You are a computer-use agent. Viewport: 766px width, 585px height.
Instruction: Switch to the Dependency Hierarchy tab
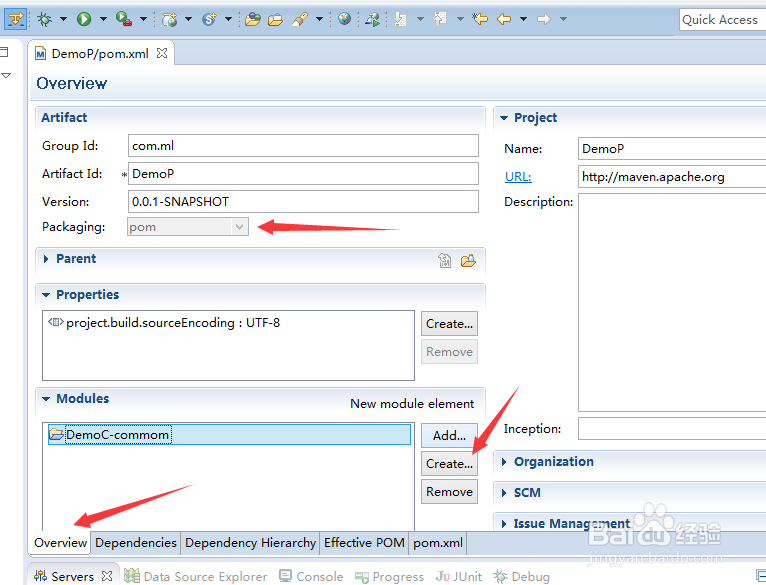250,543
